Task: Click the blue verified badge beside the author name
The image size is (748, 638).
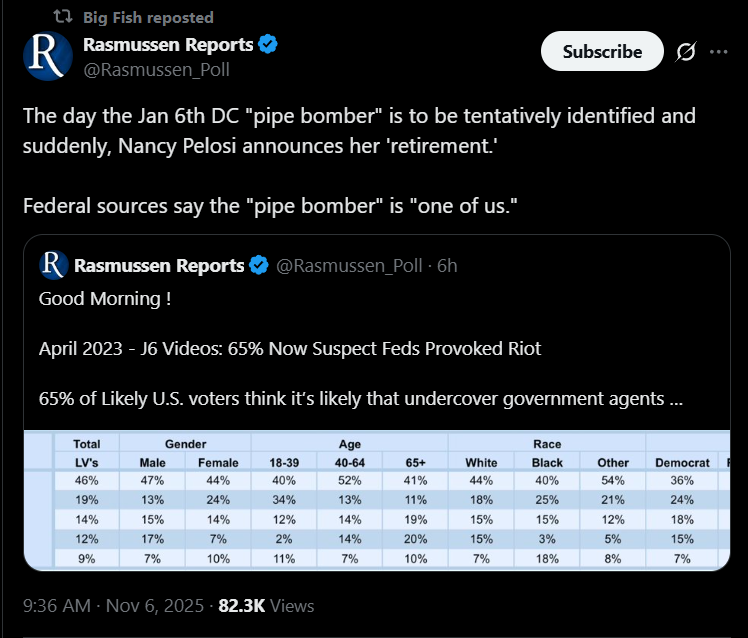Action: tap(269, 44)
